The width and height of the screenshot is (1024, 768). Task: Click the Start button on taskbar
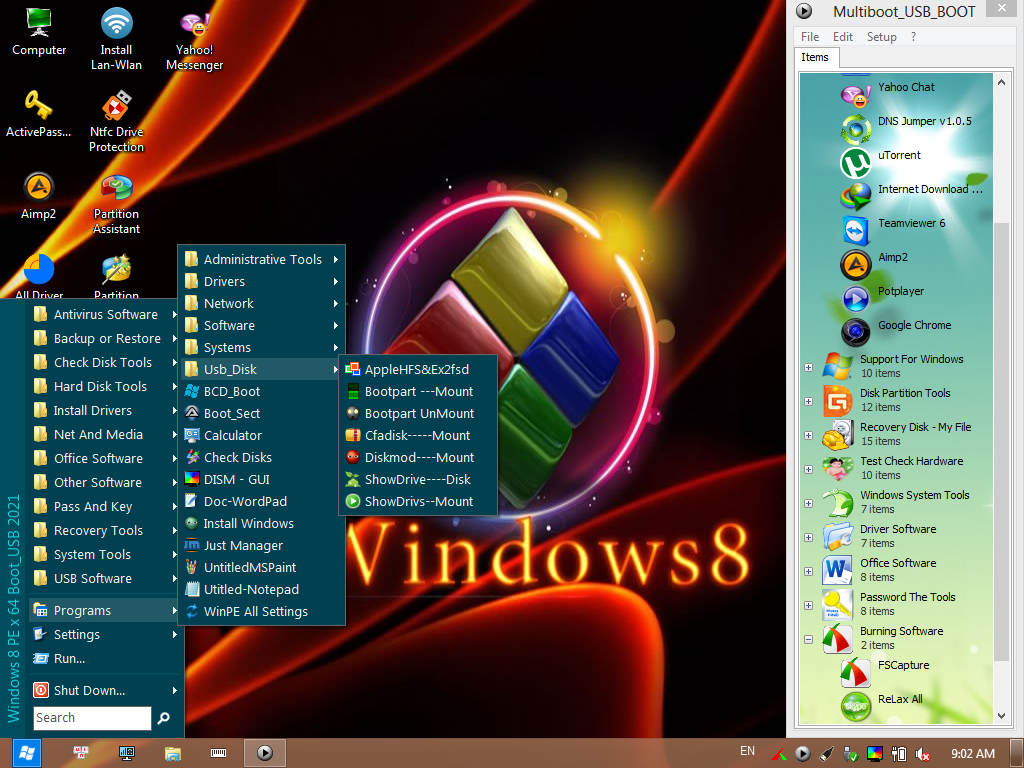click(26, 753)
